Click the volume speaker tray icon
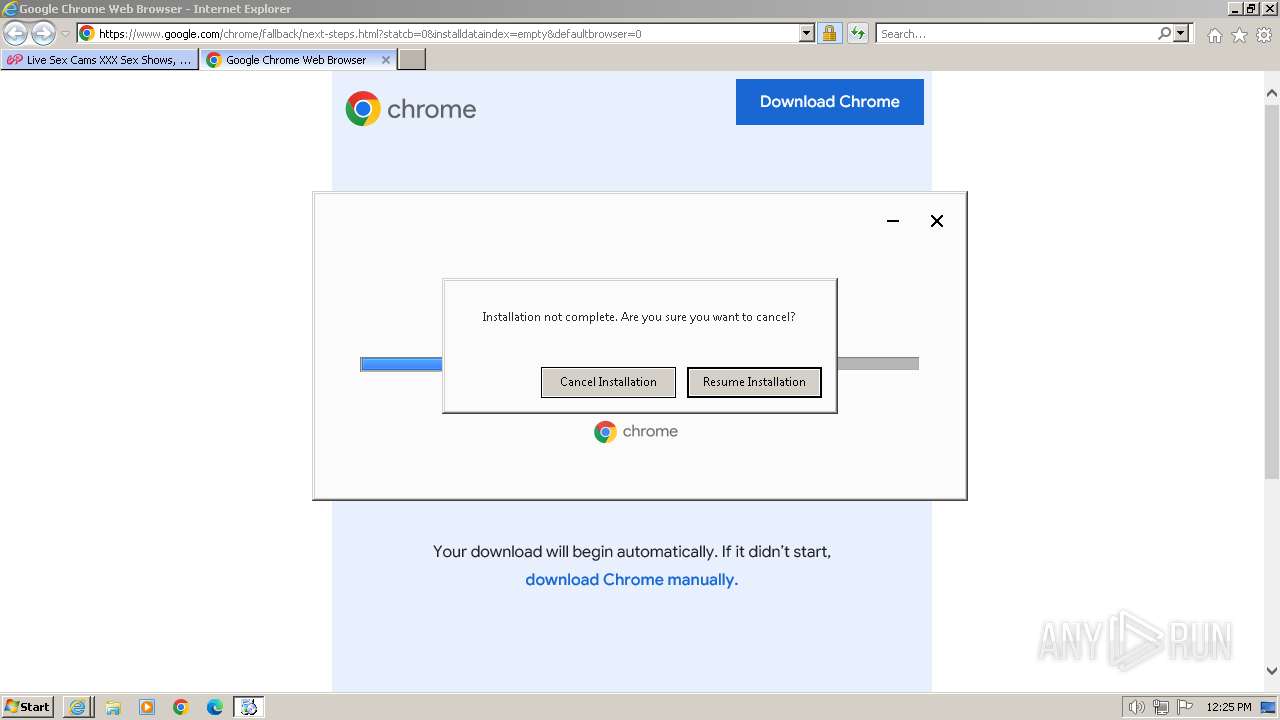This screenshot has width=1280, height=720. [1137, 707]
